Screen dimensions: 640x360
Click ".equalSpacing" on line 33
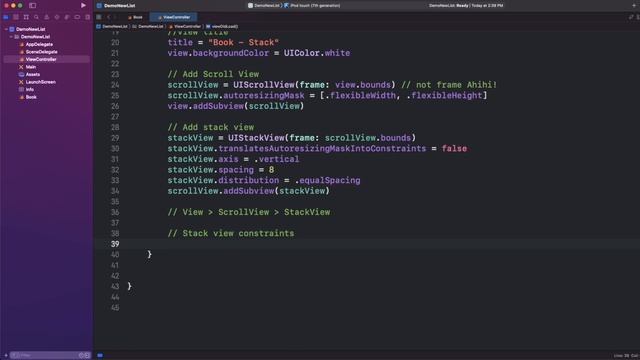point(328,180)
